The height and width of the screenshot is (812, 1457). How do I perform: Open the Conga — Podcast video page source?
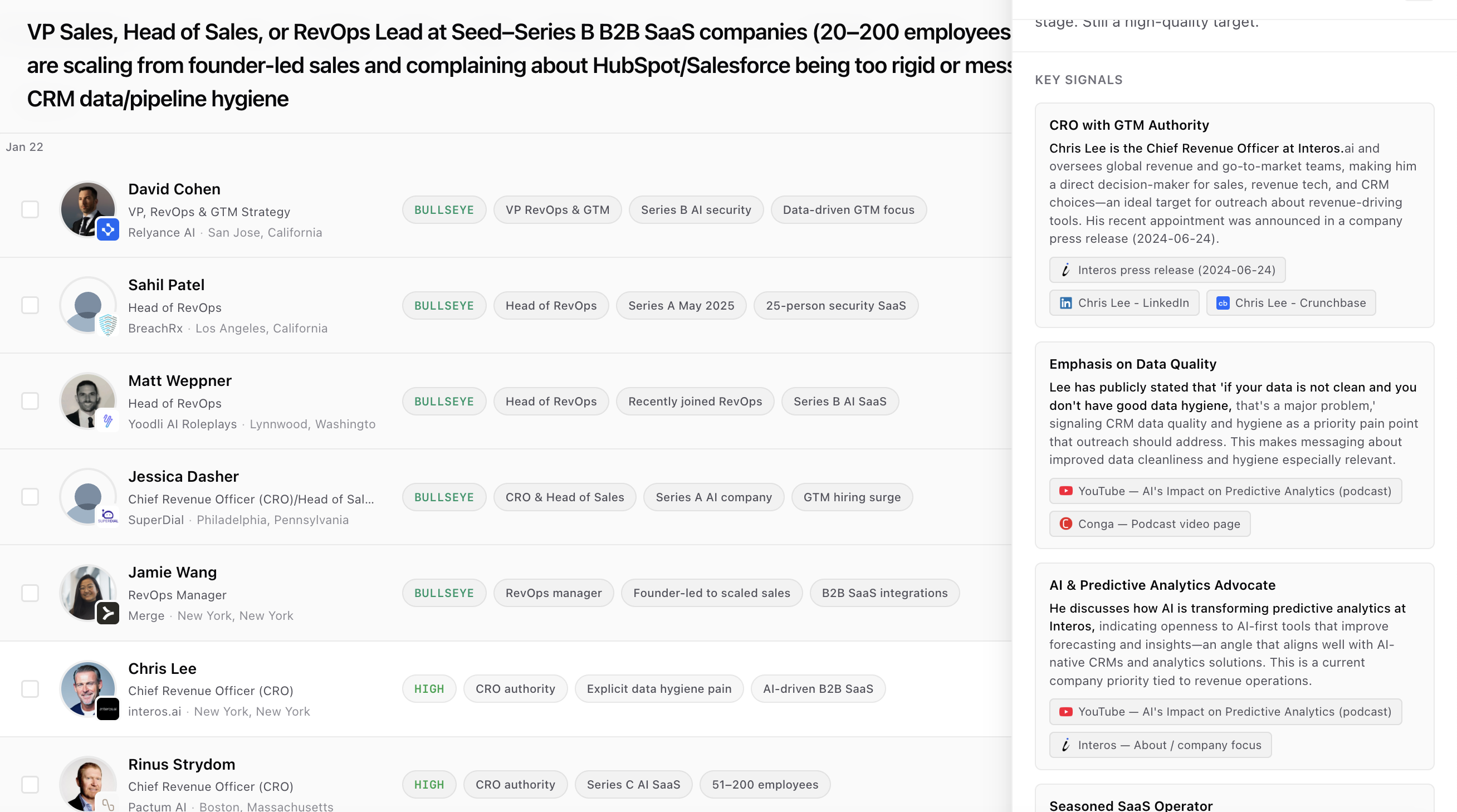tap(1150, 524)
